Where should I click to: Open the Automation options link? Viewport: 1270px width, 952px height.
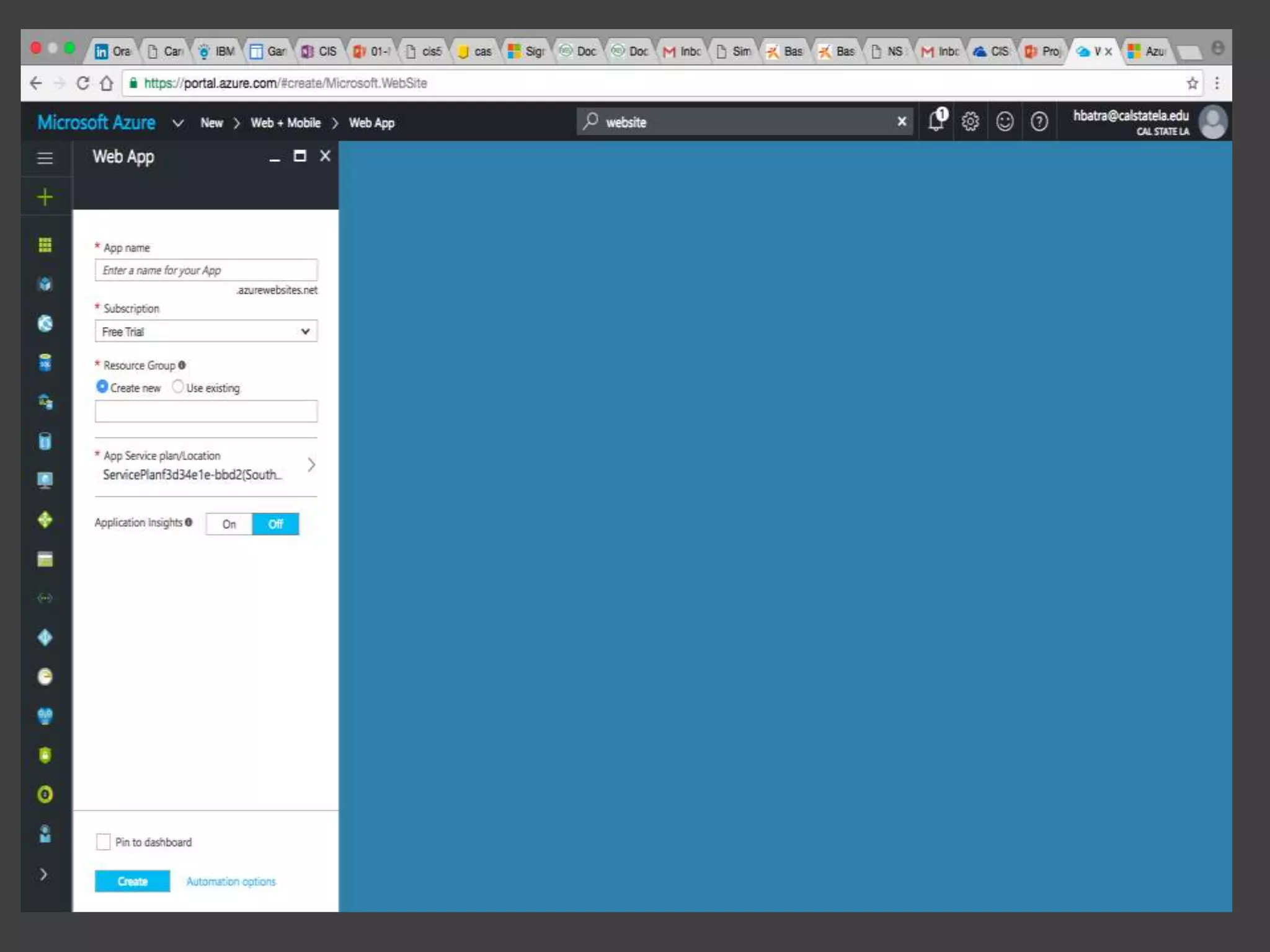[231, 881]
